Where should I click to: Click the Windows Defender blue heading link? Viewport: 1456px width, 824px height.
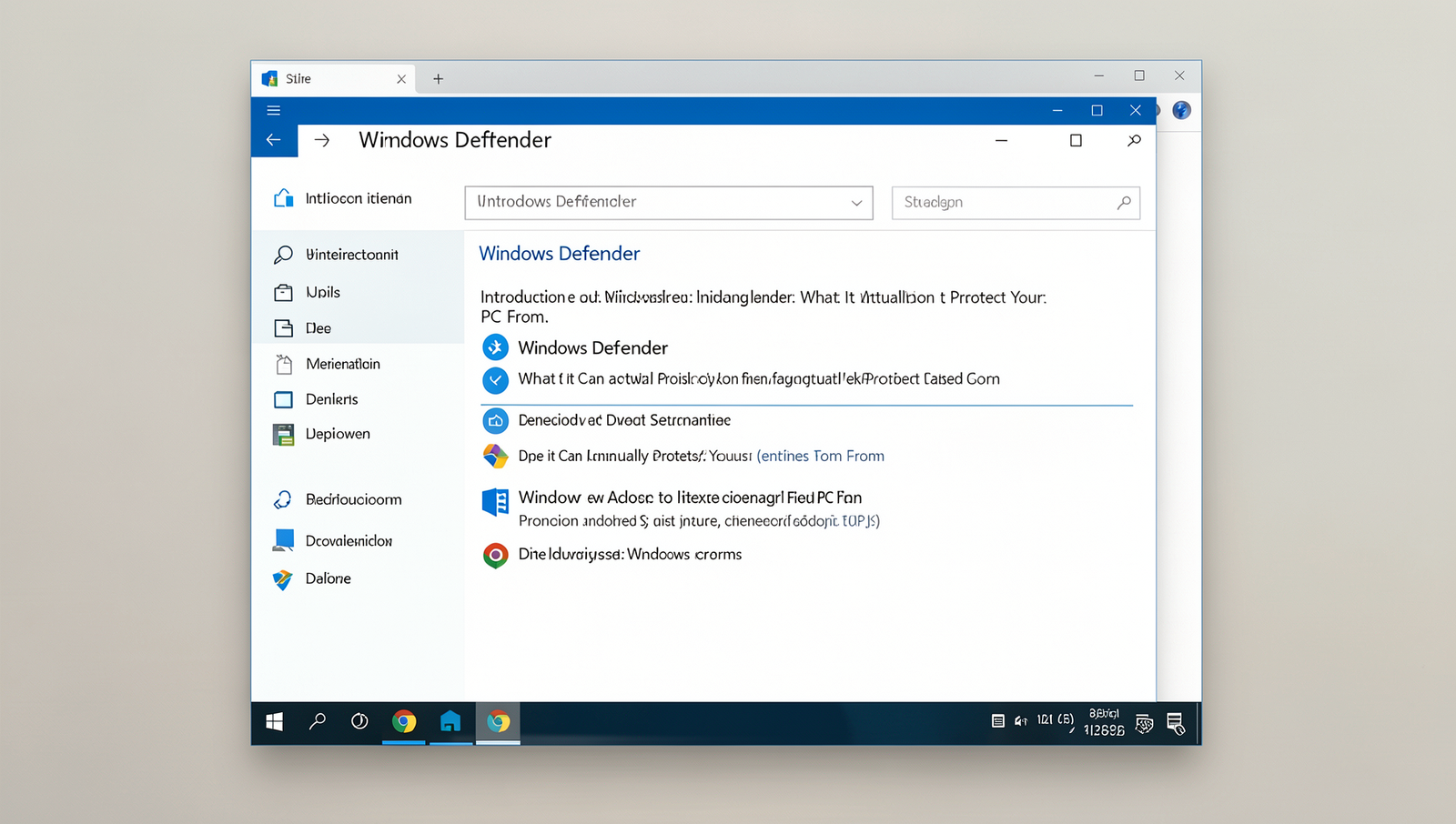[x=560, y=254]
